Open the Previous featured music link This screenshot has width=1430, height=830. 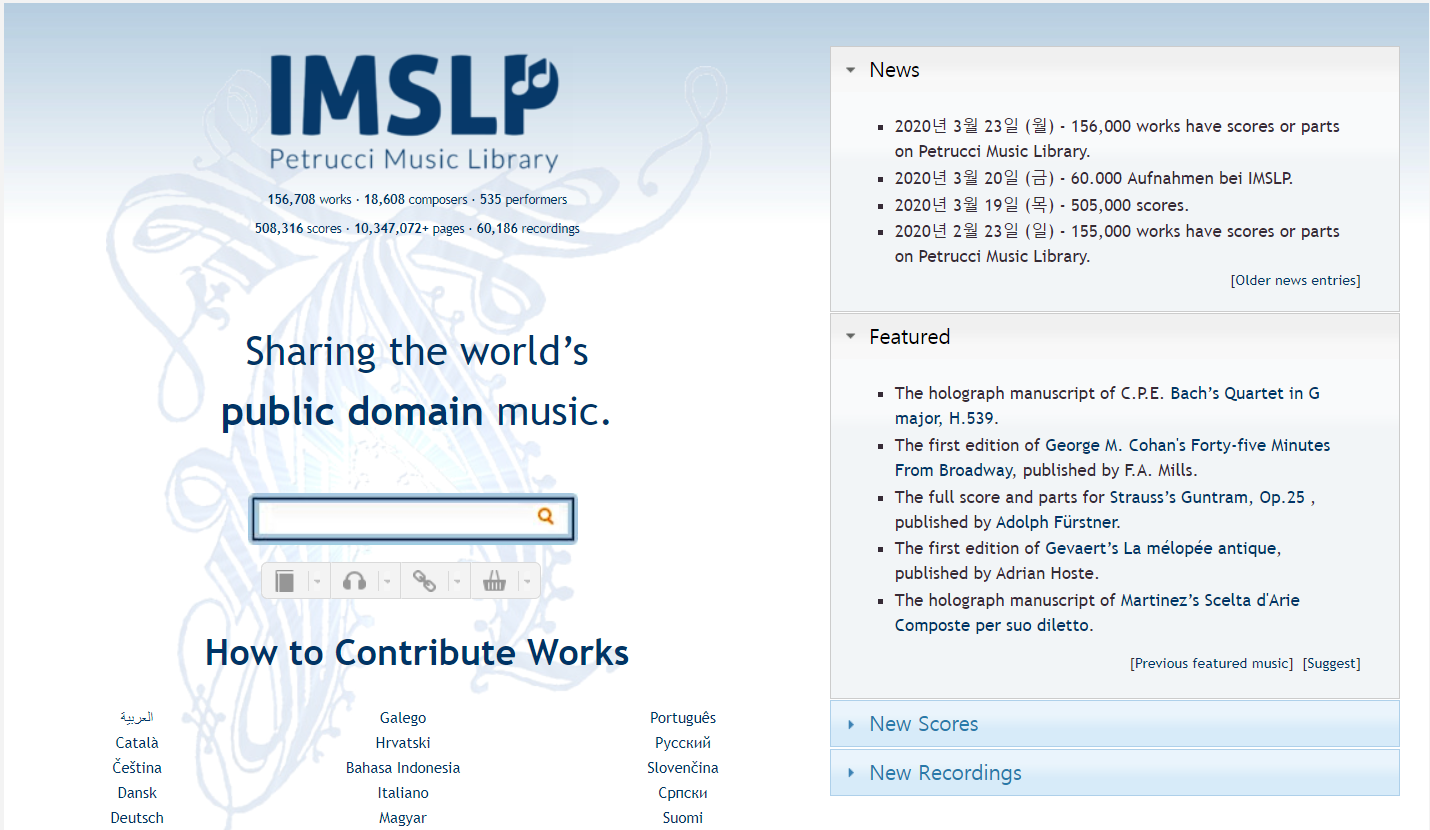[x=1211, y=664]
